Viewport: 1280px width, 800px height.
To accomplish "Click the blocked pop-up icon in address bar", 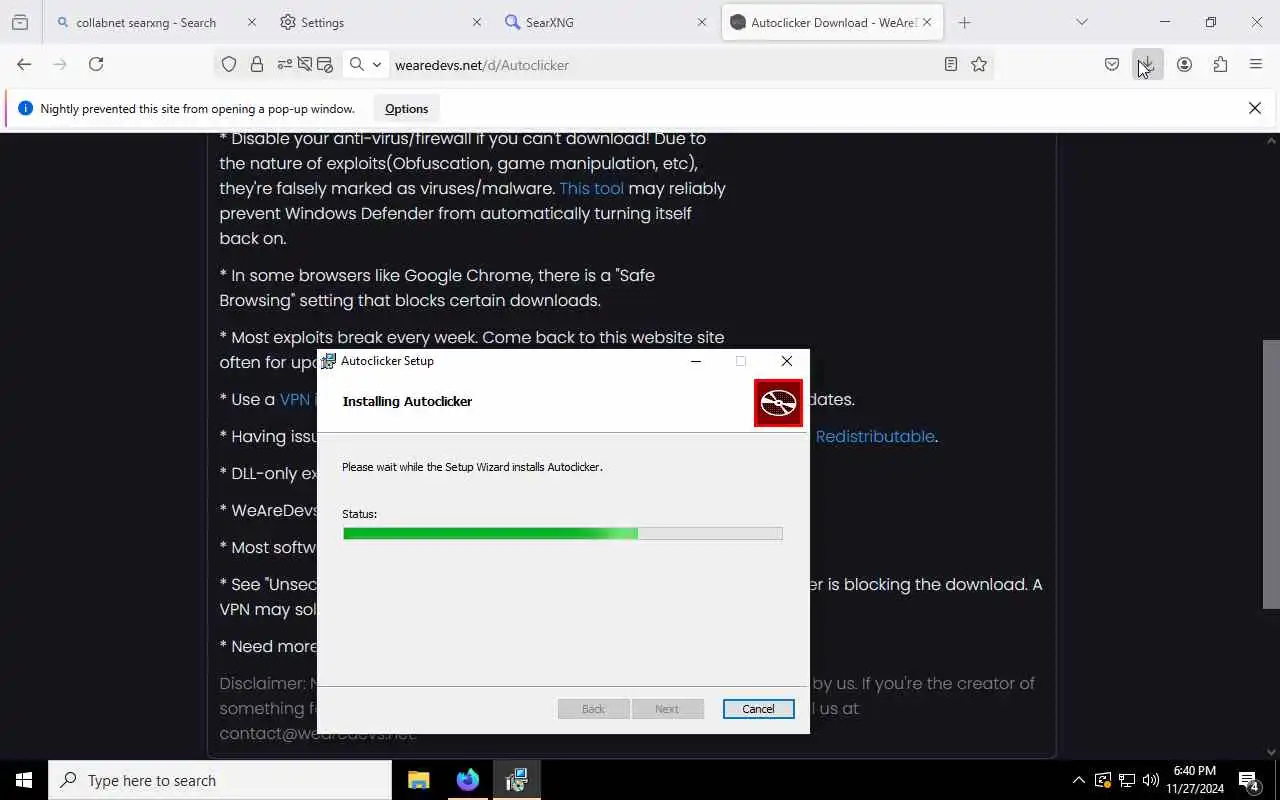I will [x=324, y=64].
